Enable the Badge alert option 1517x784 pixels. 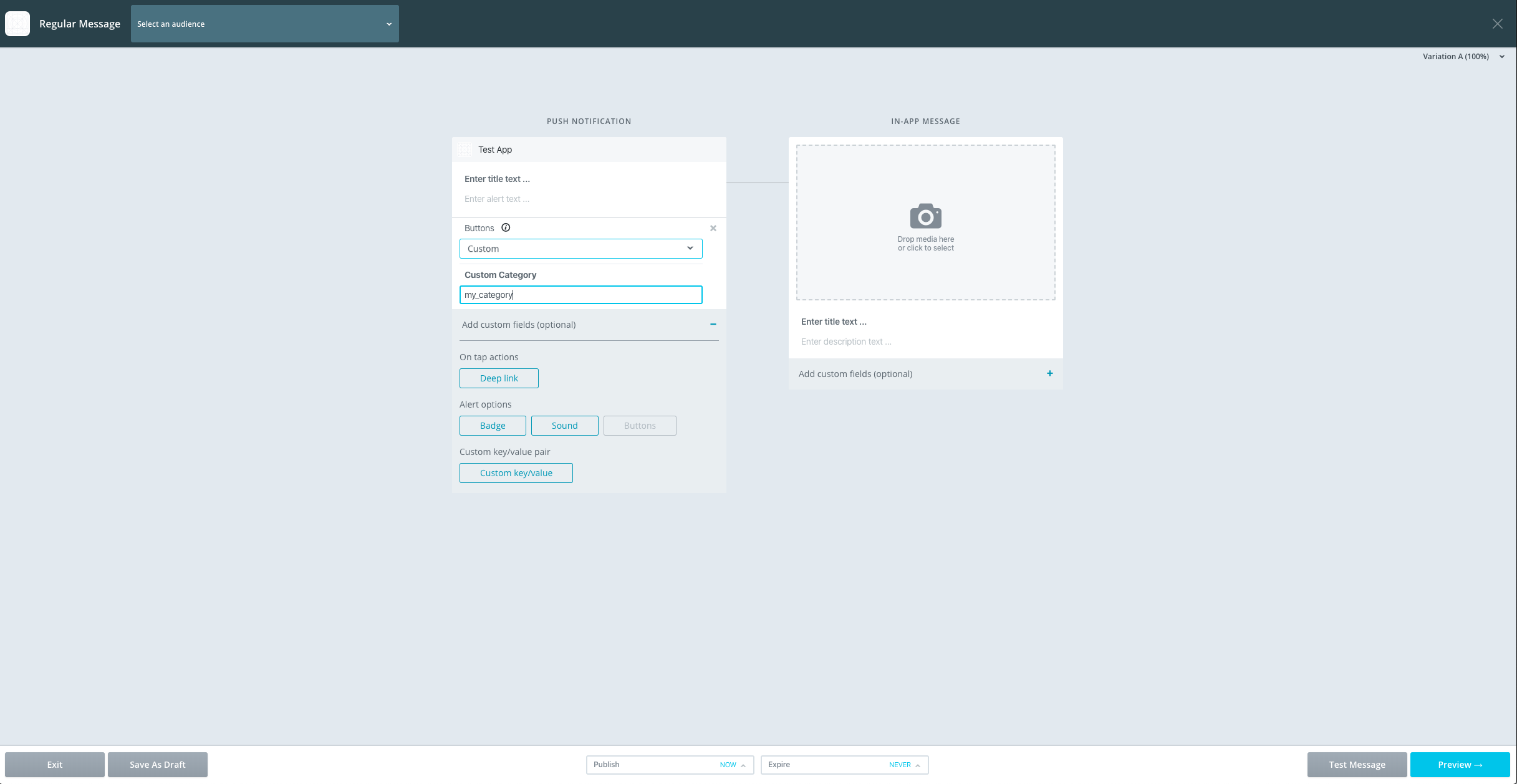(x=493, y=425)
